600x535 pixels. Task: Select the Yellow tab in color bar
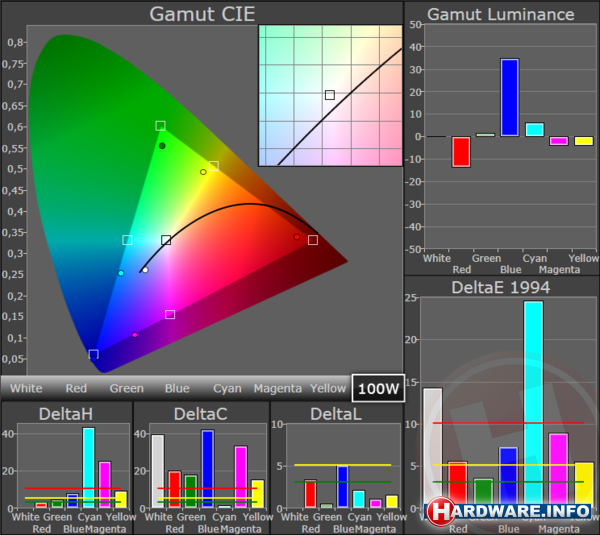click(328, 388)
